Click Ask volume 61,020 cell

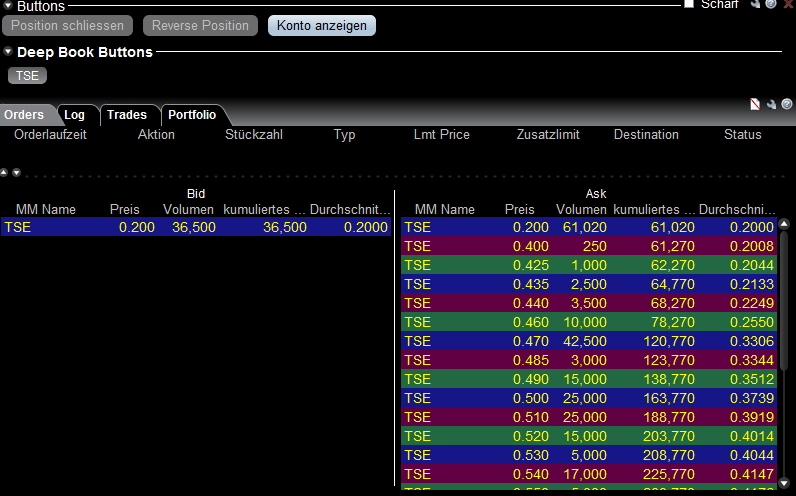(585, 227)
